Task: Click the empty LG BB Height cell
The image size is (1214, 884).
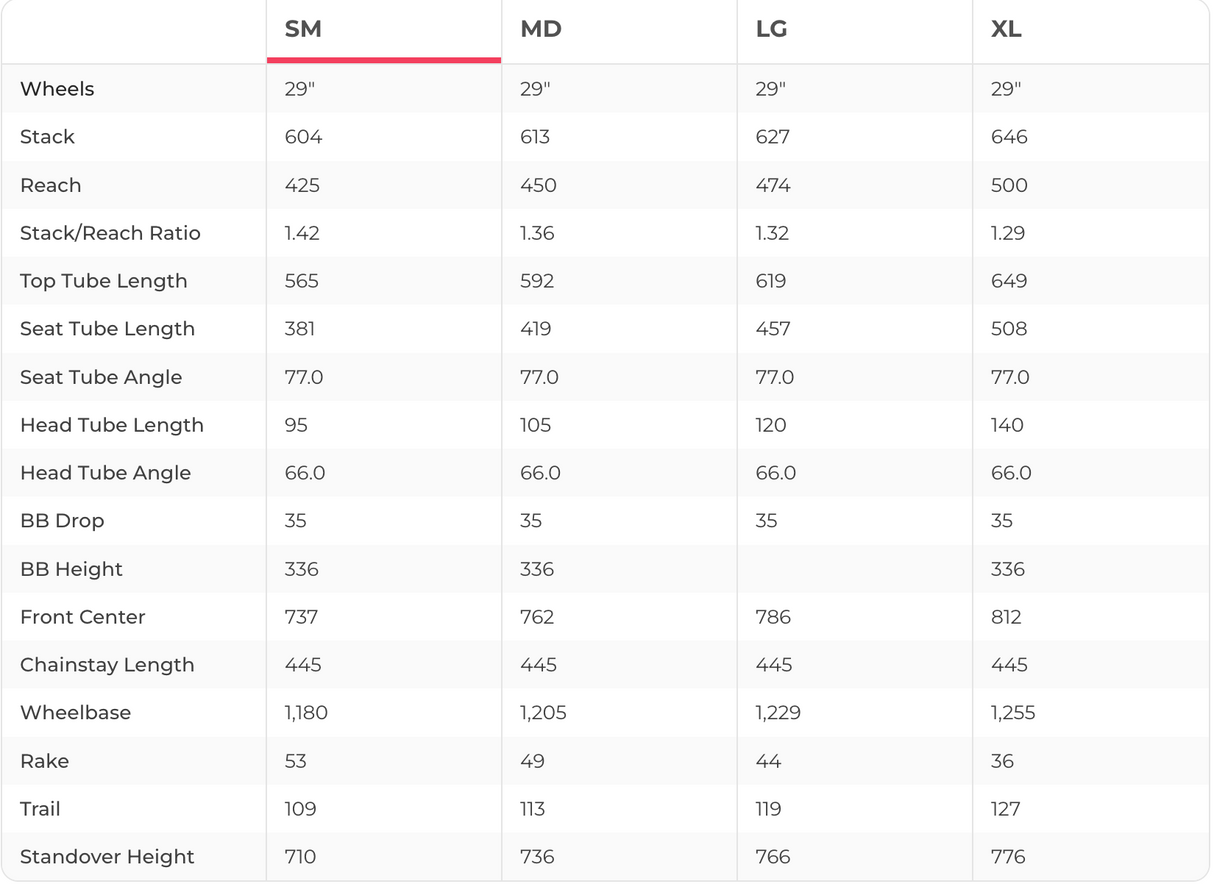Action: click(854, 569)
